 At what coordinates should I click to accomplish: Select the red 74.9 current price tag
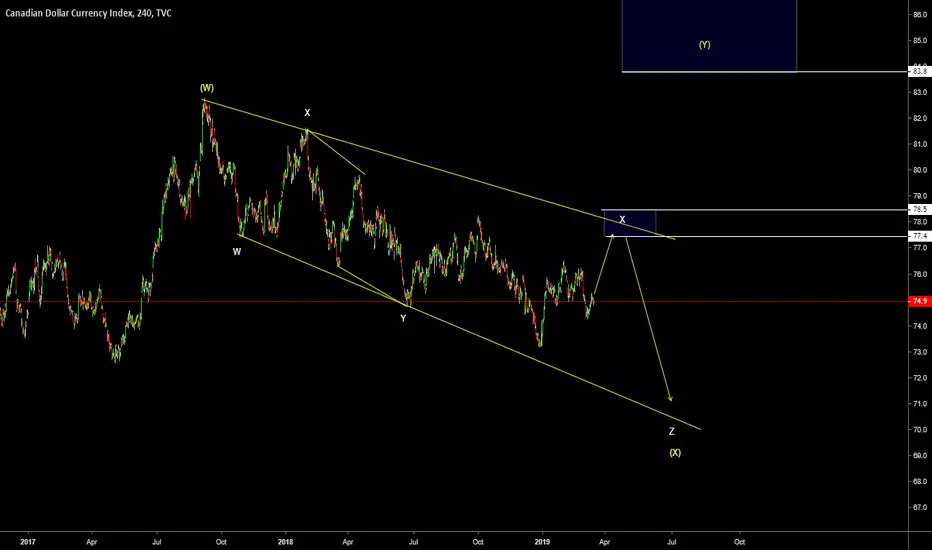point(920,301)
